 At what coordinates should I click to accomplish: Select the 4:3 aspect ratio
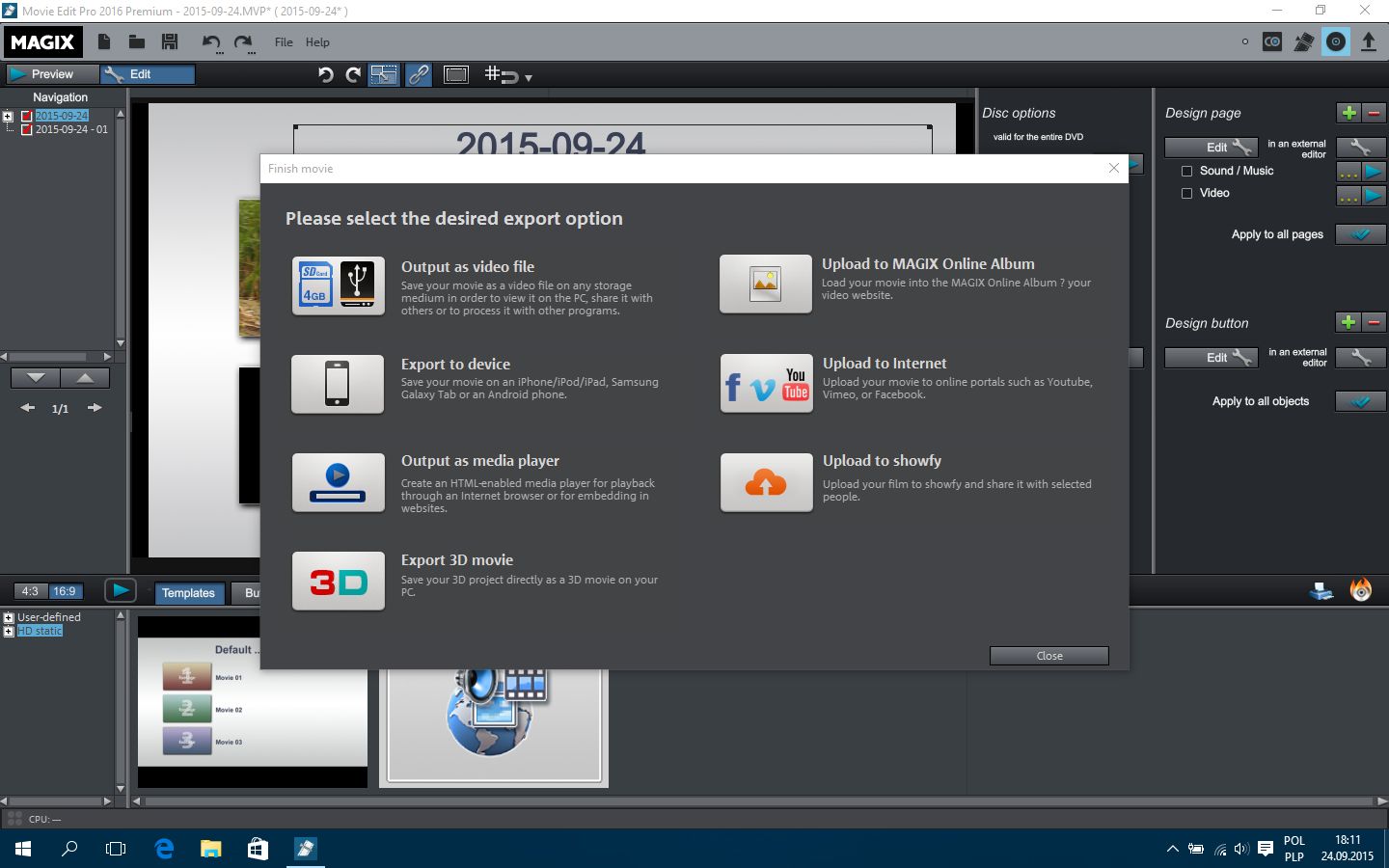point(30,591)
